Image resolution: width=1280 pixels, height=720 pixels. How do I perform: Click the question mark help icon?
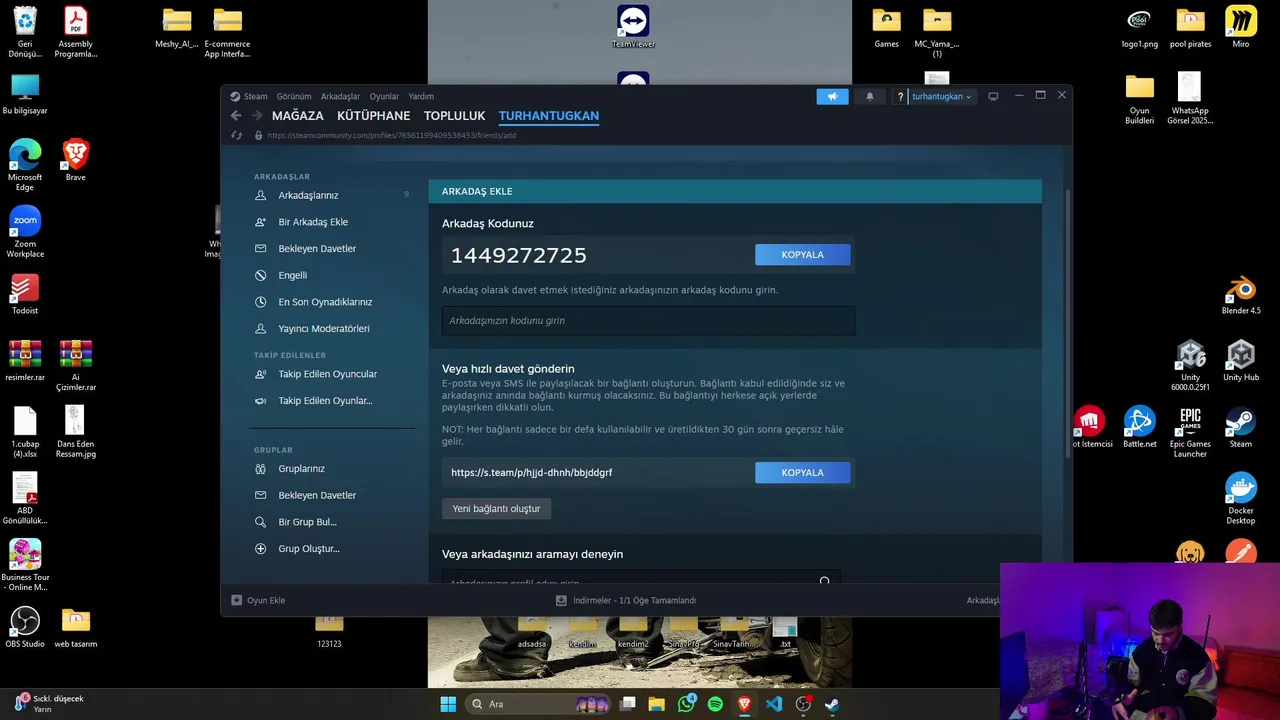[900, 96]
